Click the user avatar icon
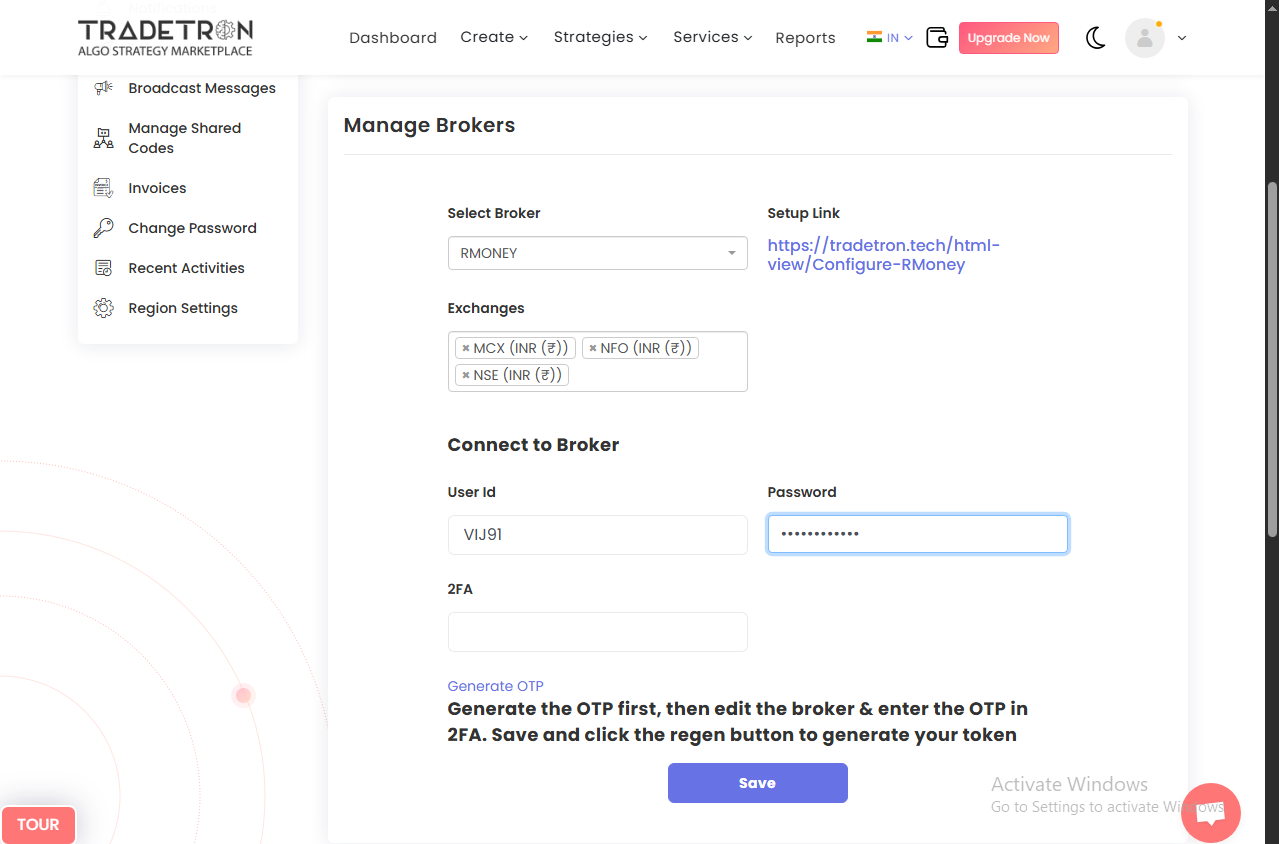 (x=1145, y=38)
